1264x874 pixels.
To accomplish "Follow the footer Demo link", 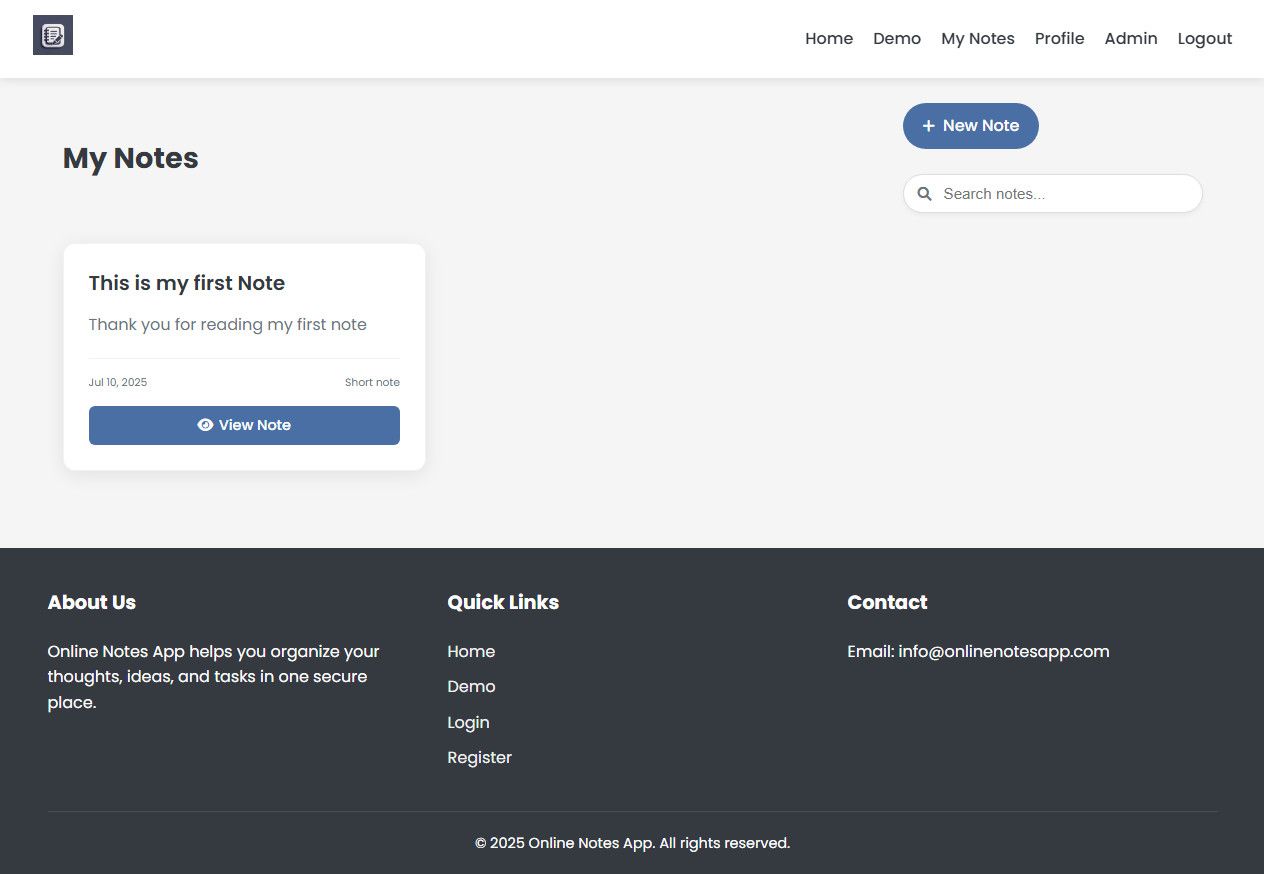I will 471,686.
